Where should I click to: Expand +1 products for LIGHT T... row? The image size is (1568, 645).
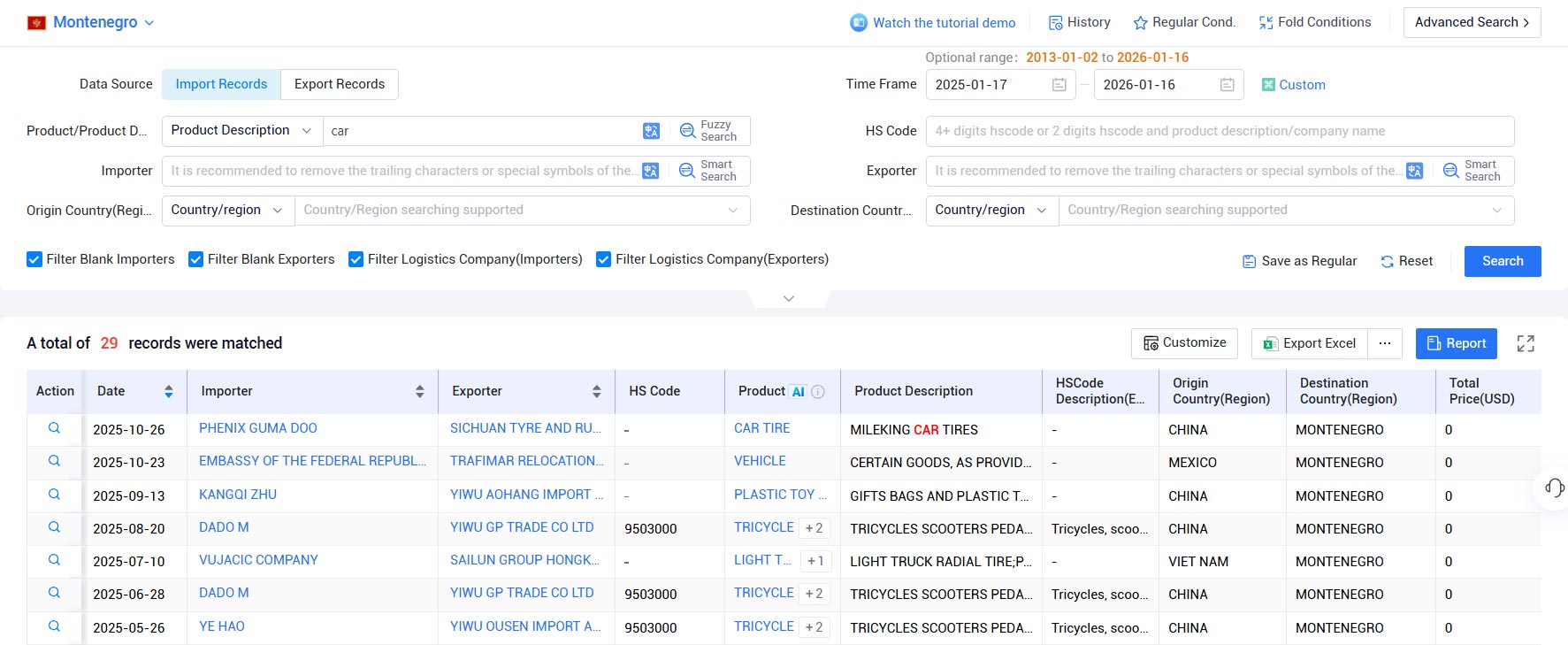pyautogui.click(x=815, y=561)
